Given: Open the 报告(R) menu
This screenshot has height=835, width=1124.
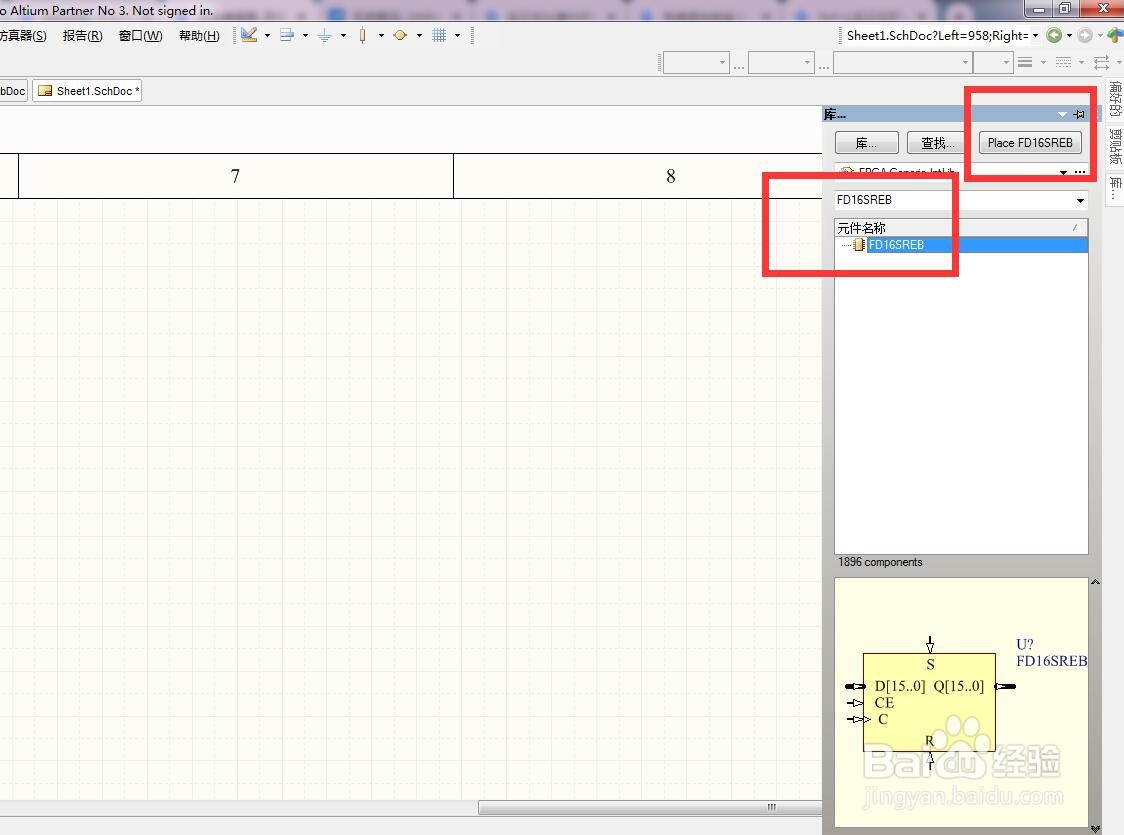Looking at the screenshot, I should pyautogui.click(x=82, y=36).
